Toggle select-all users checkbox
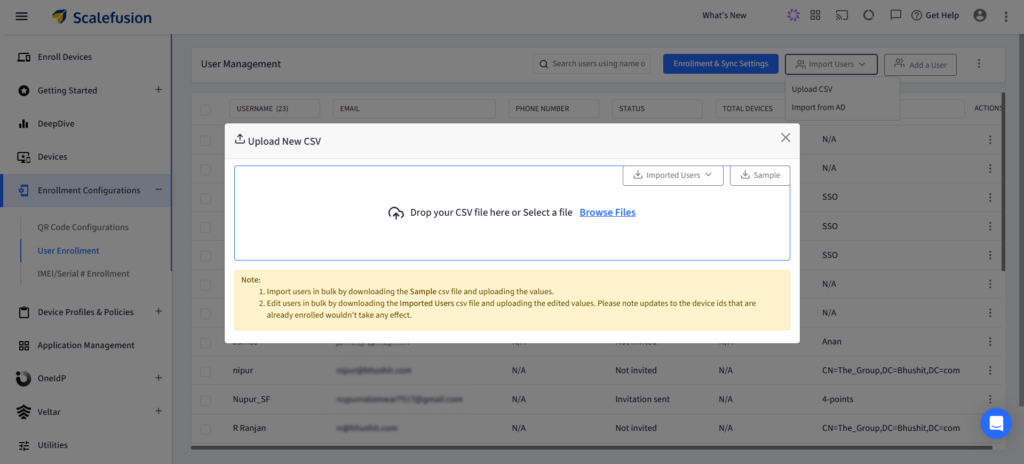1024x464 pixels. [205, 109]
